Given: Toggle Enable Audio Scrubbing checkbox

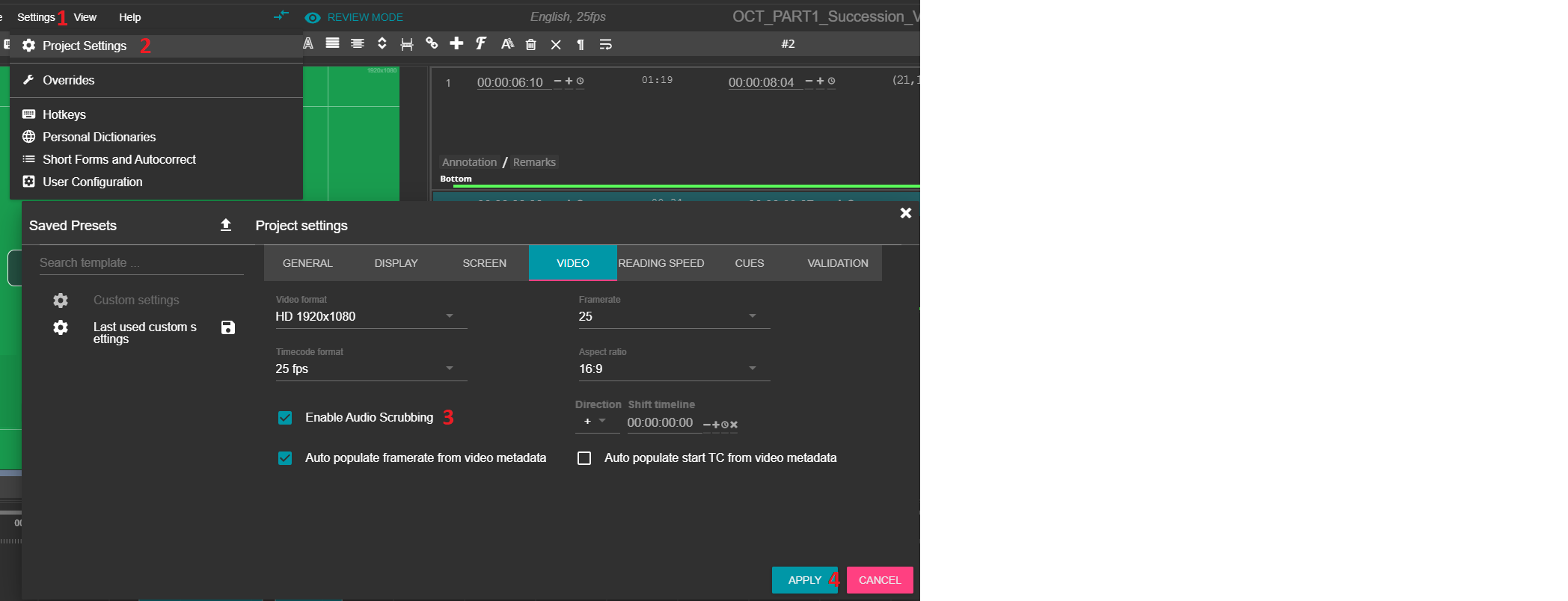Looking at the screenshot, I should (285, 418).
